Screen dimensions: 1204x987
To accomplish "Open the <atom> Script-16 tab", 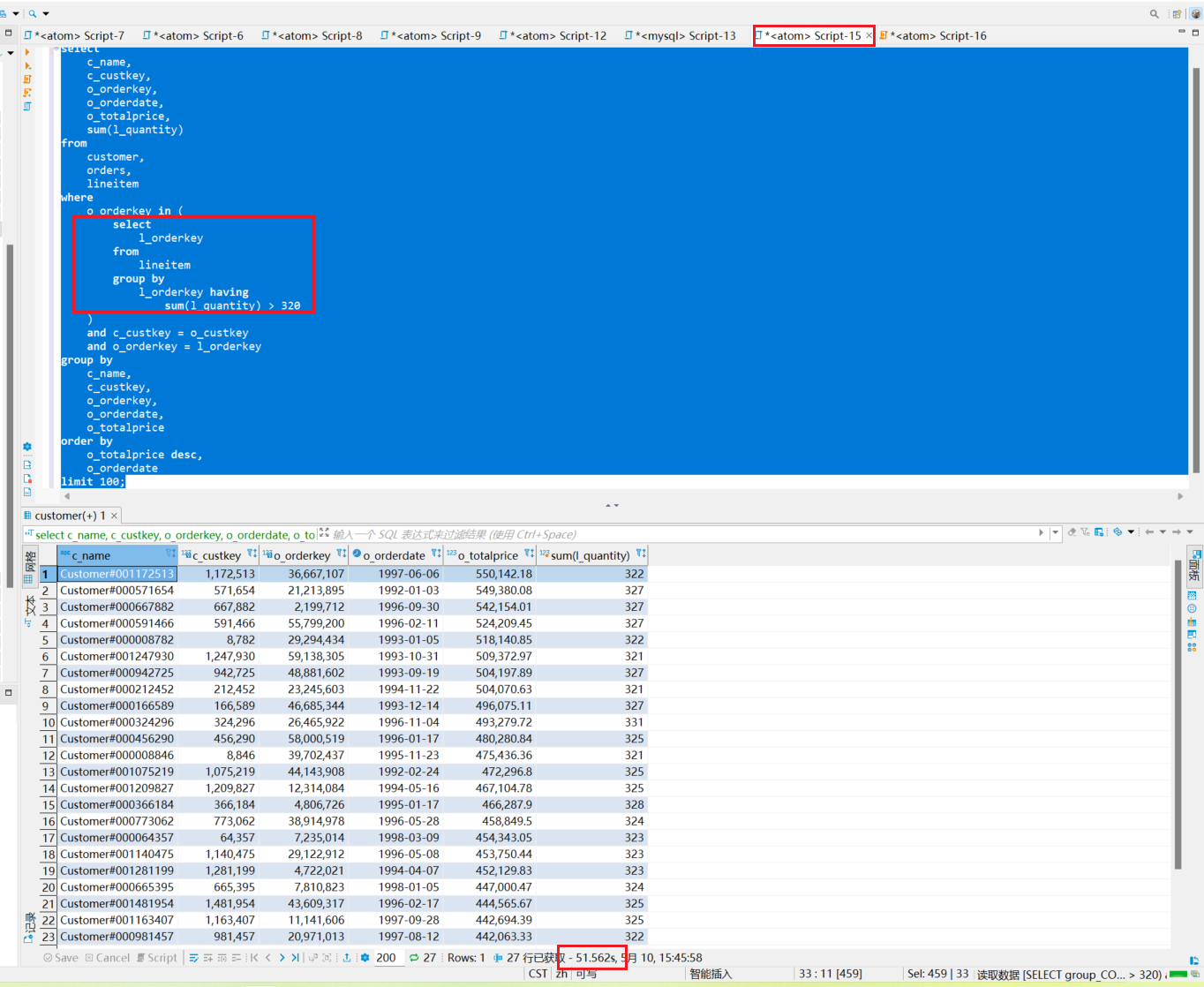I will (x=934, y=35).
